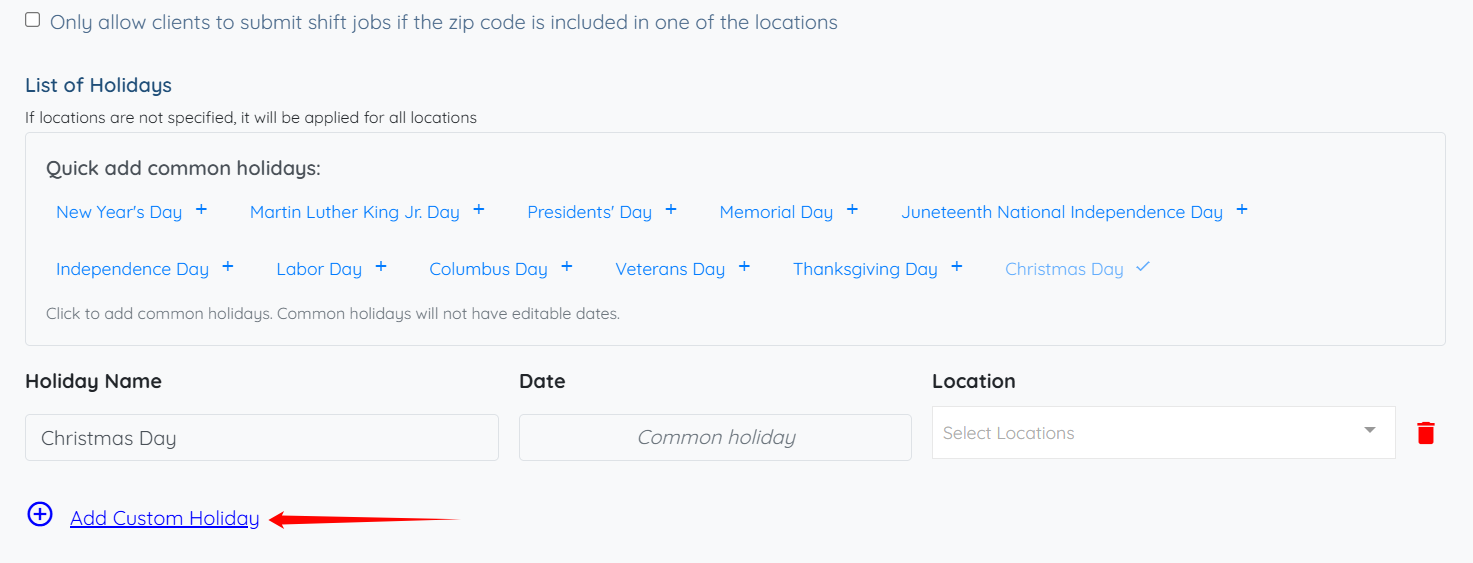This screenshot has height=563, width=1473.
Task: Delete Christmas Day row with red trash icon
Action: point(1426,433)
